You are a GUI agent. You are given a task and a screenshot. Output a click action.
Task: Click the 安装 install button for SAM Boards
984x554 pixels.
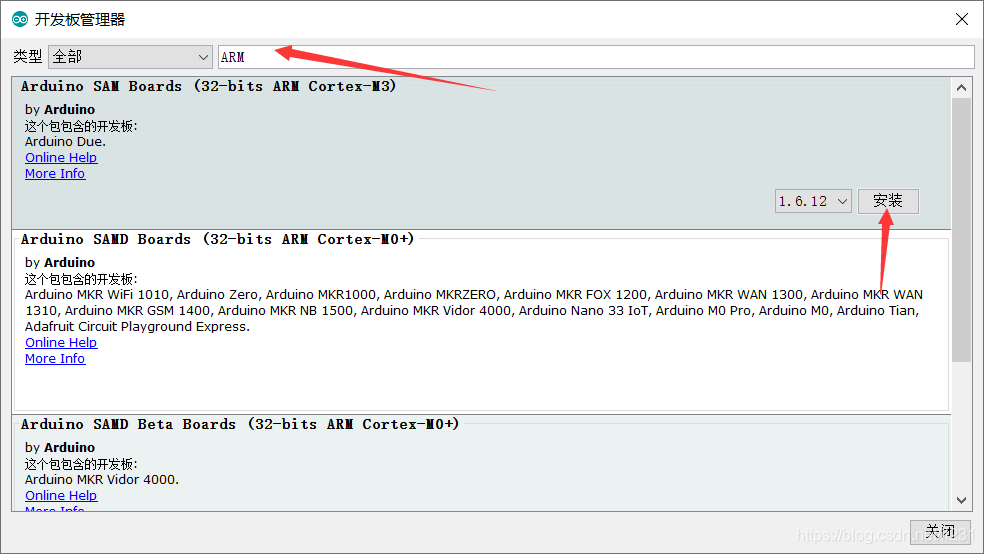(x=888, y=201)
